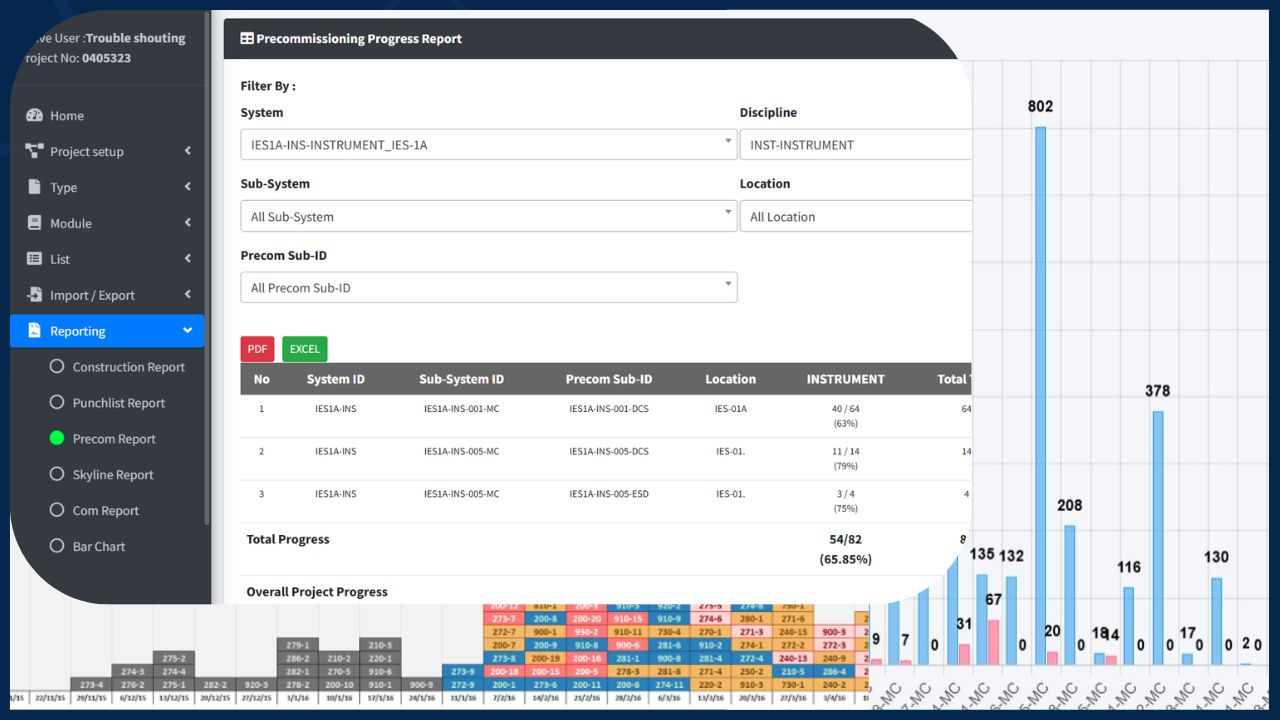Click the Home icon in the sidebar
Viewport: 1280px width, 720px height.
tap(35, 115)
